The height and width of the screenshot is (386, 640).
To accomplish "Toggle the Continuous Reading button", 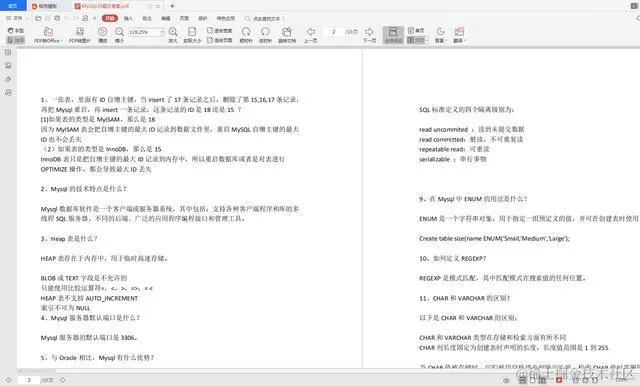I will tap(393, 35).
